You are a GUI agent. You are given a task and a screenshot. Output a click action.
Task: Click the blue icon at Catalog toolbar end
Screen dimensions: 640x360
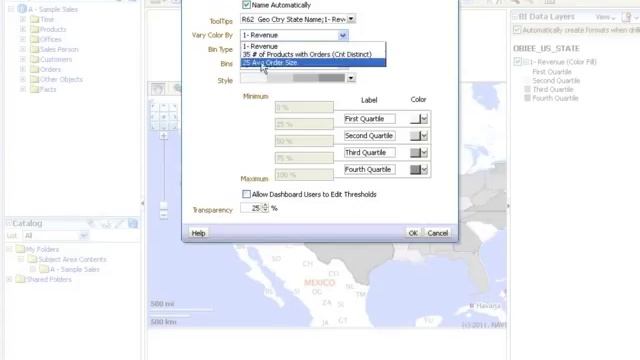133,223
